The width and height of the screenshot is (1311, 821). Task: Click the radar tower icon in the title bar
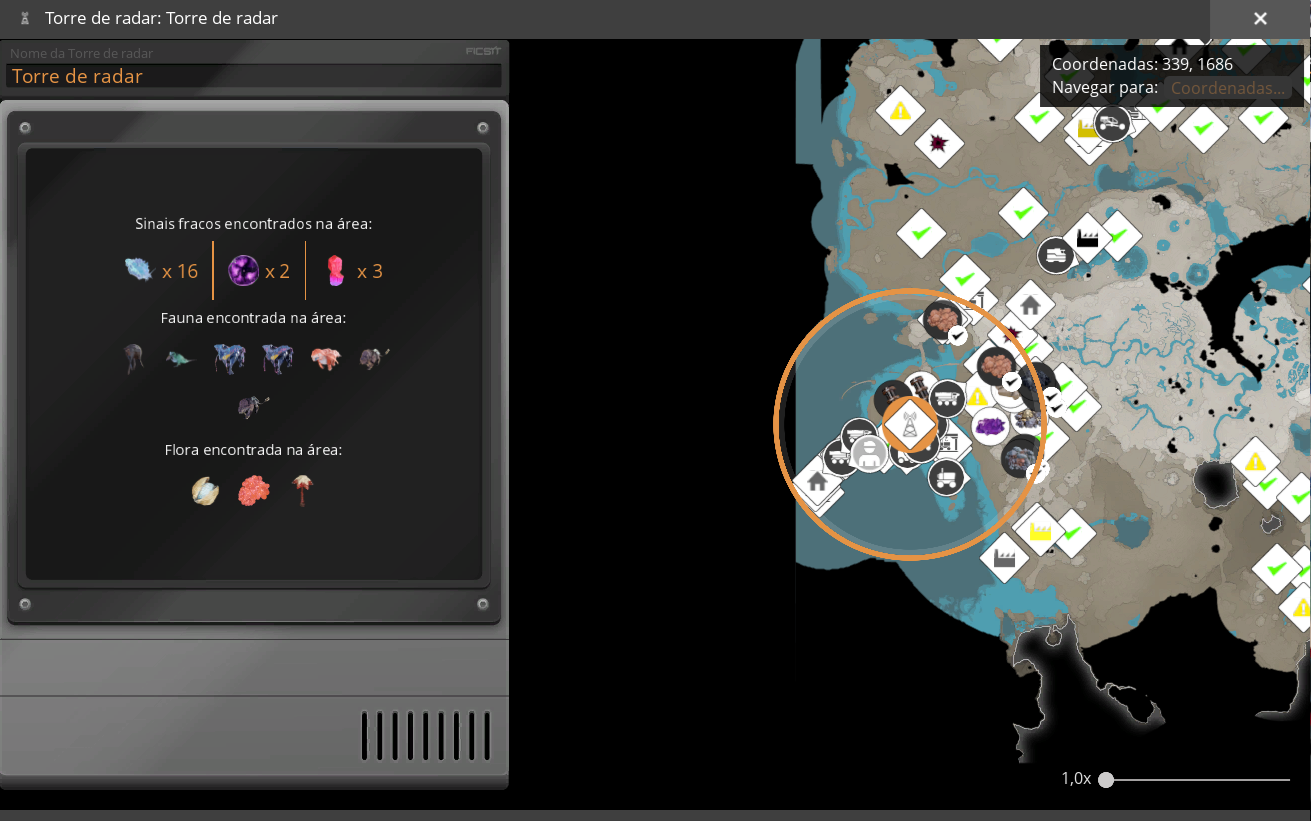(25, 18)
